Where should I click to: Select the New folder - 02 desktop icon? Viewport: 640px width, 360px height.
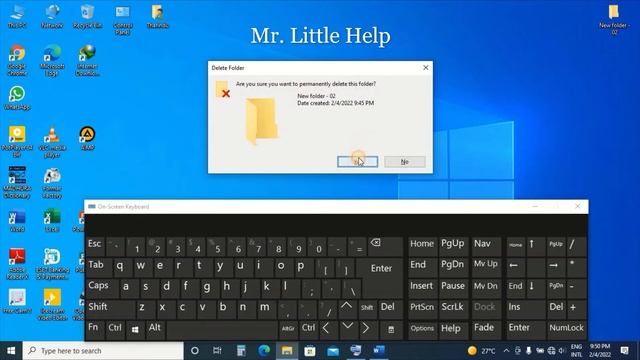(614, 19)
